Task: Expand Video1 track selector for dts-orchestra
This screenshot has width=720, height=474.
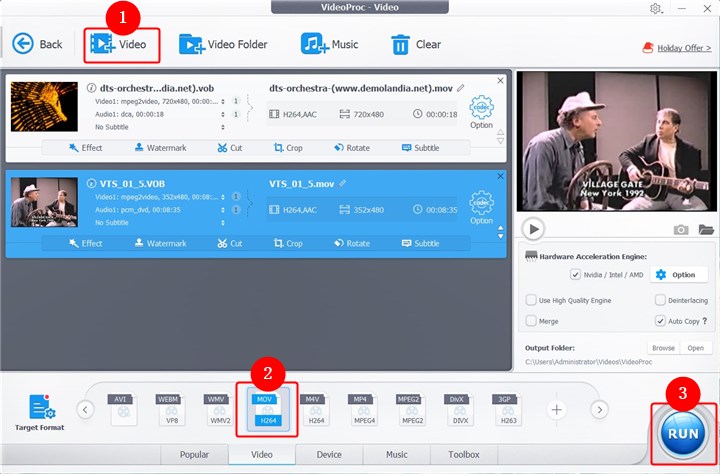Action: click(x=223, y=101)
